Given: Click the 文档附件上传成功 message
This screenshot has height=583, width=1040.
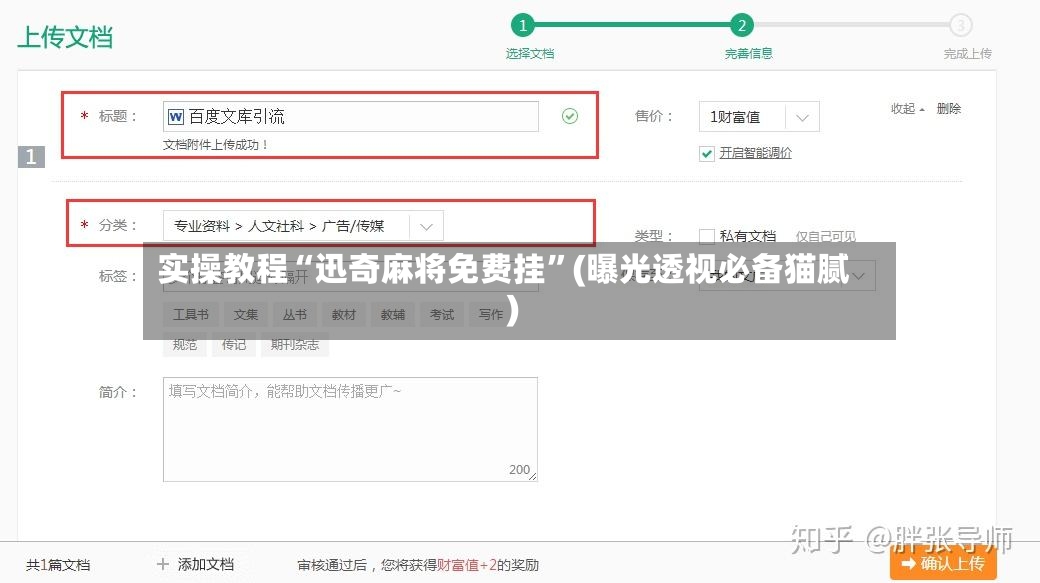Looking at the screenshot, I should [215, 145].
